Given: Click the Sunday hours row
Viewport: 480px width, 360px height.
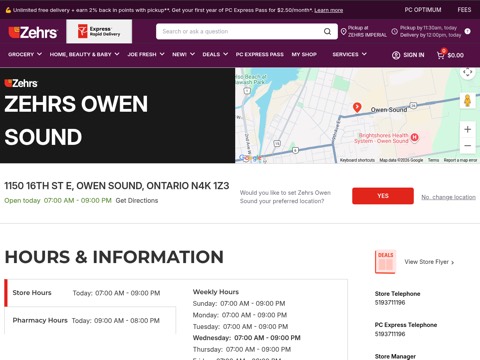Looking at the screenshot, I should tap(239, 303).
